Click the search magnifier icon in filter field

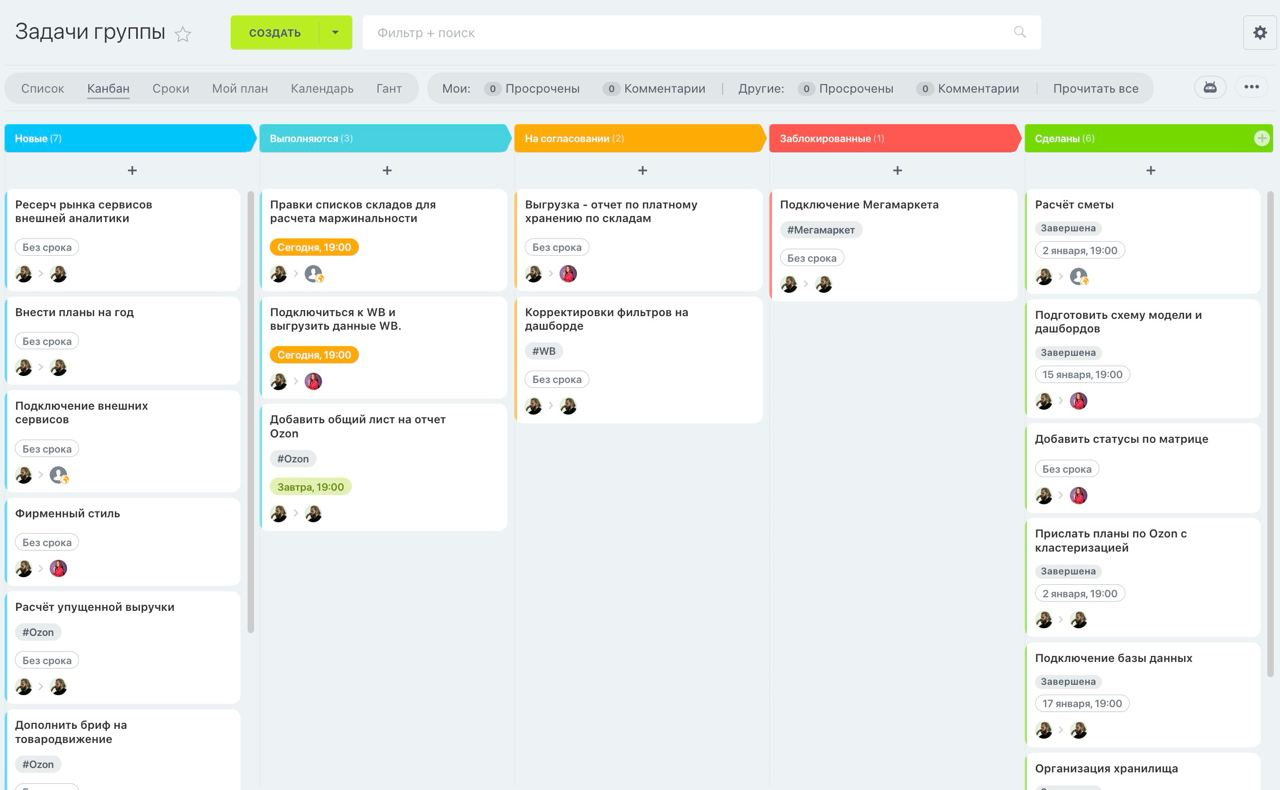pos(1020,32)
